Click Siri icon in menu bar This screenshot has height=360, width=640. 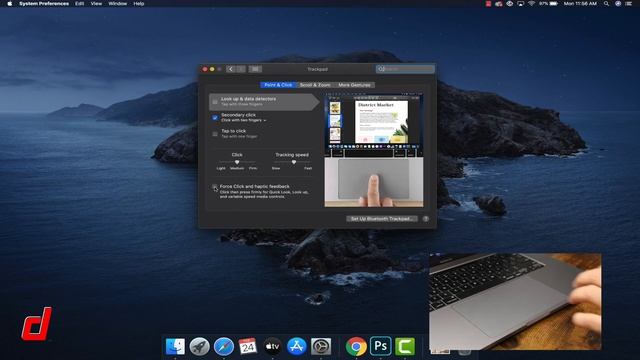(x=618, y=4)
